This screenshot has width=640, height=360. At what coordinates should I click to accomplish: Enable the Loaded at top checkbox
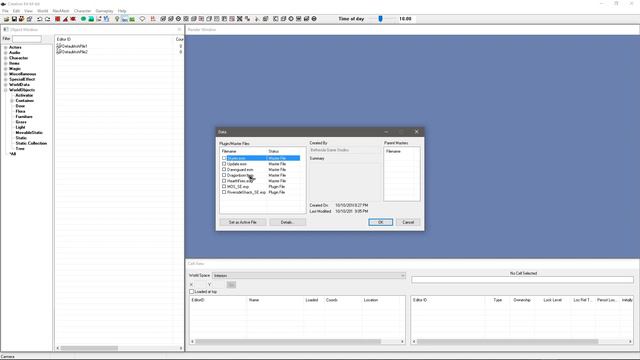(x=191, y=292)
